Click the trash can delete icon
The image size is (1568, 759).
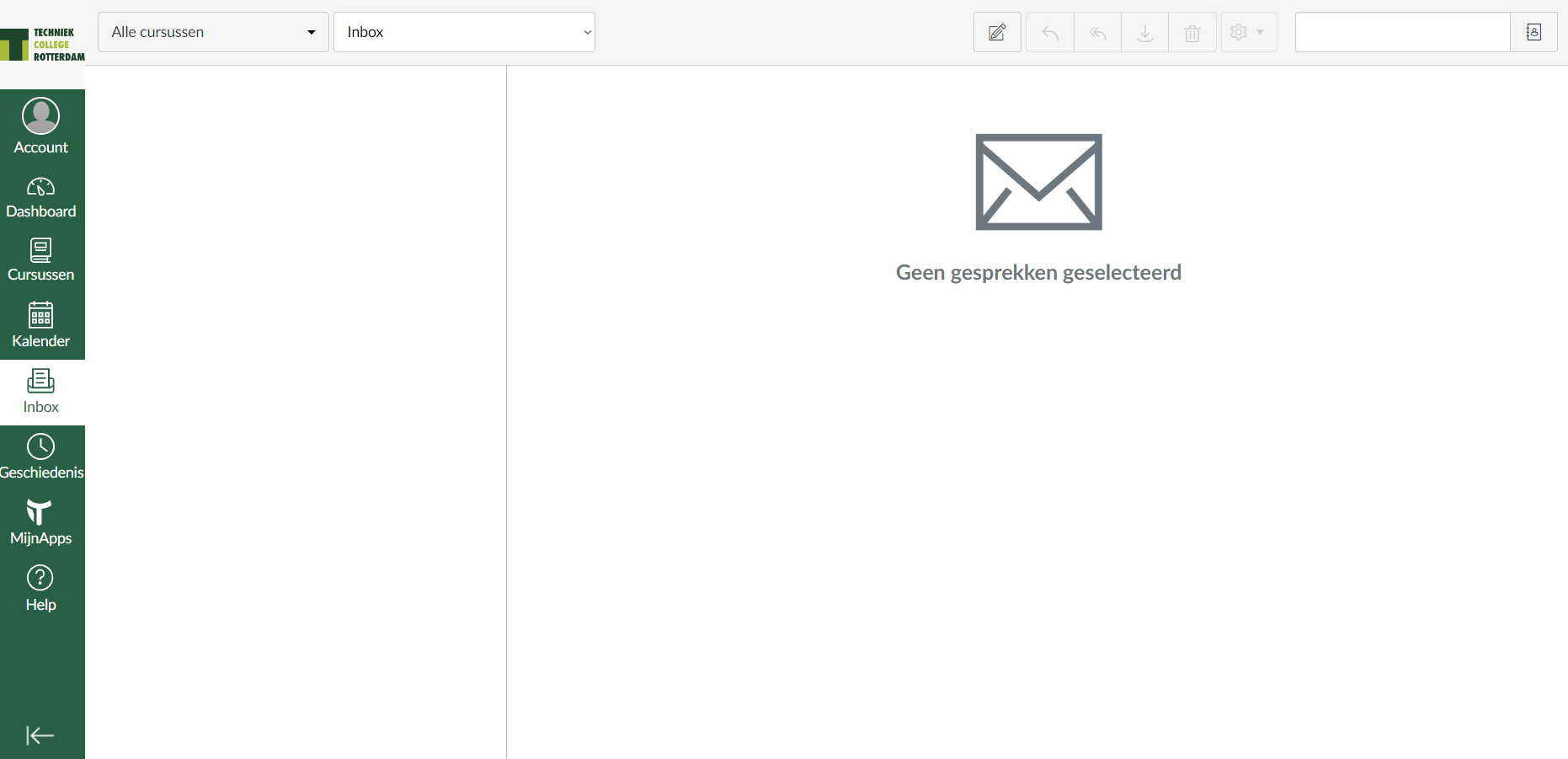point(1192,33)
